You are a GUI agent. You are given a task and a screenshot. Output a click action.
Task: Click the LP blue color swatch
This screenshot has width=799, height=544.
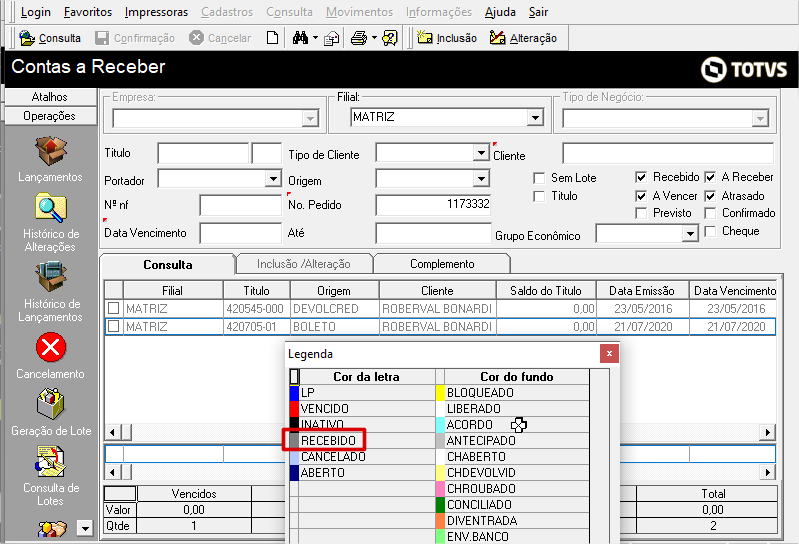[294, 393]
